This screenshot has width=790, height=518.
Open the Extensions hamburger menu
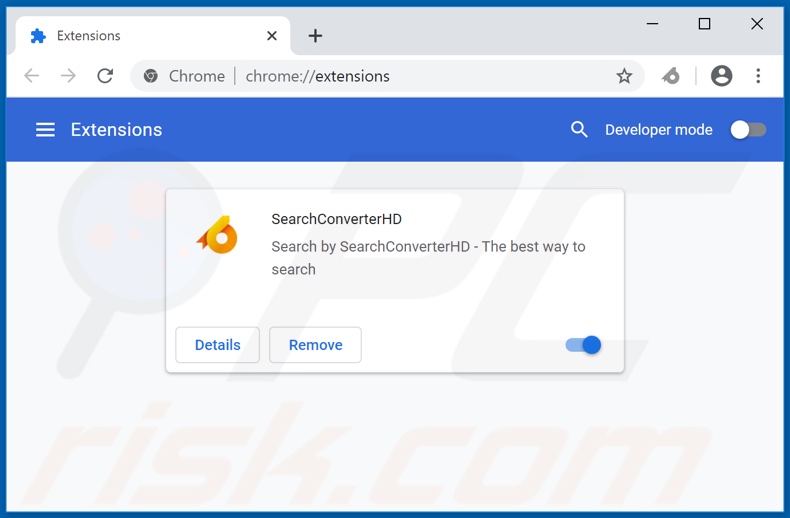point(45,130)
